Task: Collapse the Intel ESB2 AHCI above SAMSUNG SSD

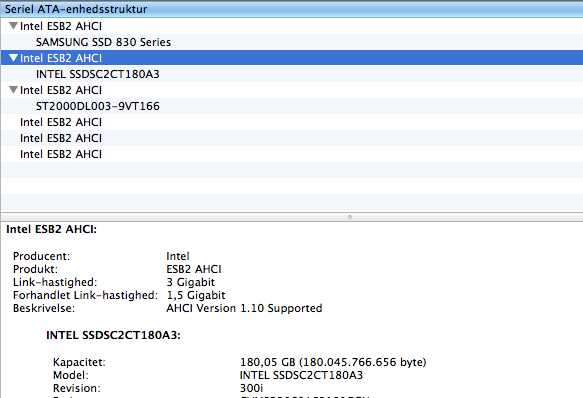Action: pyautogui.click(x=13, y=26)
